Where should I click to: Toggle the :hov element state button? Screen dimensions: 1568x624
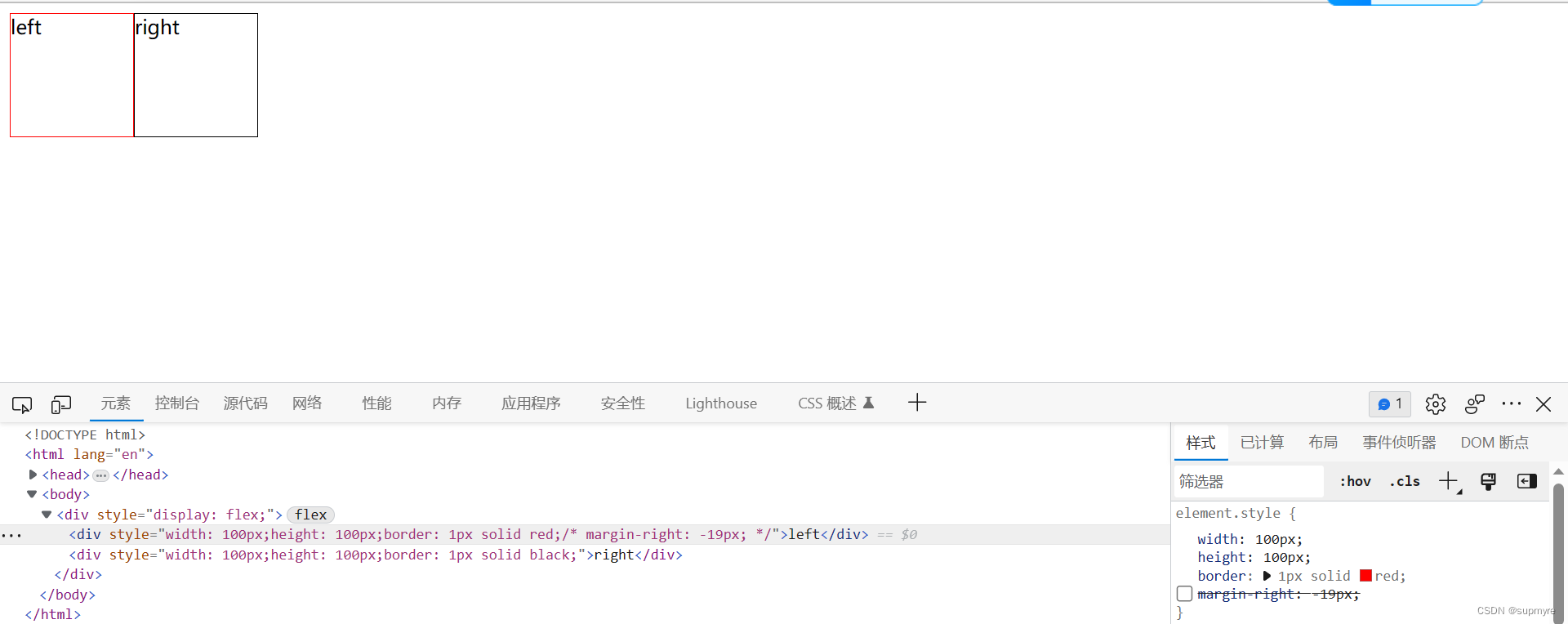click(x=1355, y=481)
